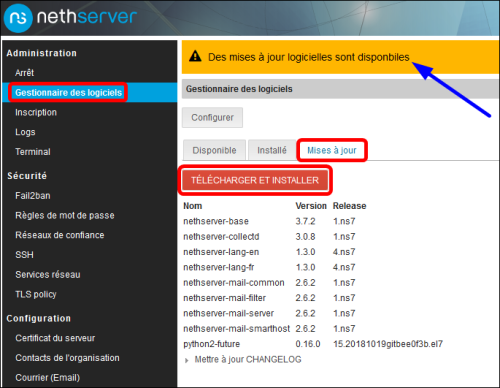Click the nethserver-mail-server package name
This screenshot has height=388, width=500.
228,313
